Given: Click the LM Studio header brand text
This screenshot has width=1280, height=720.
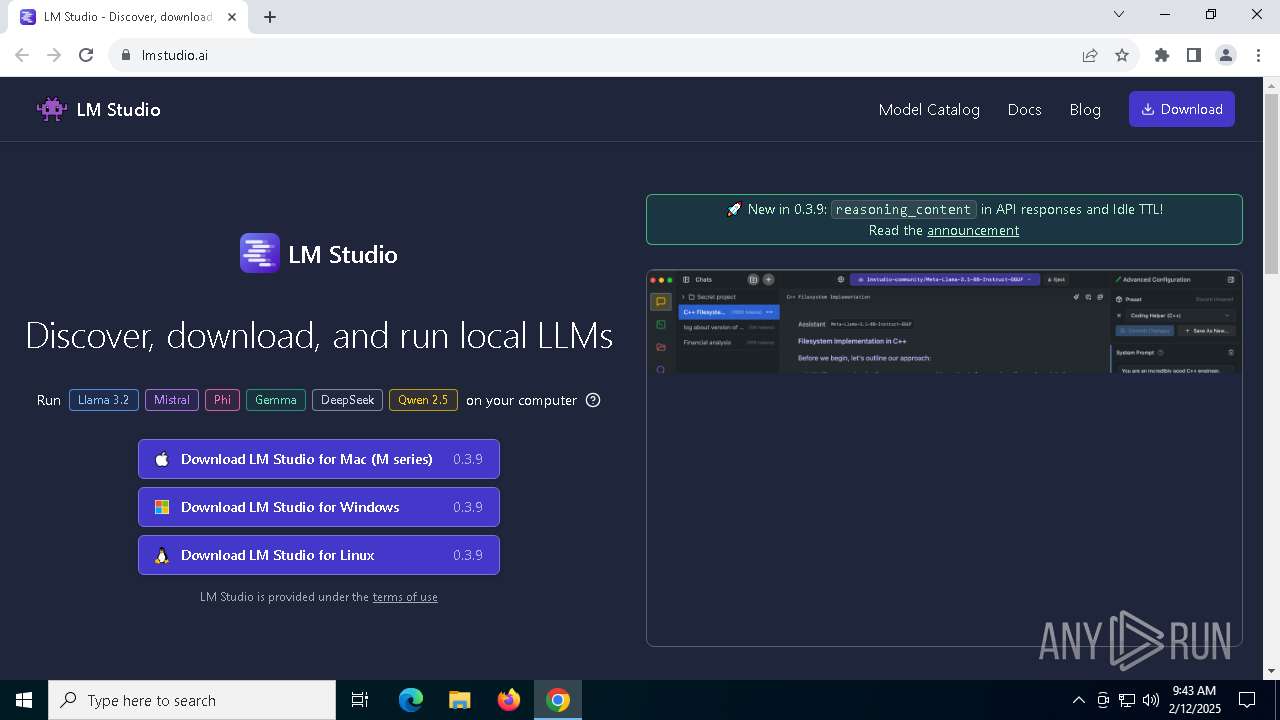Looking at the screenshot, I should coord(119,109).
